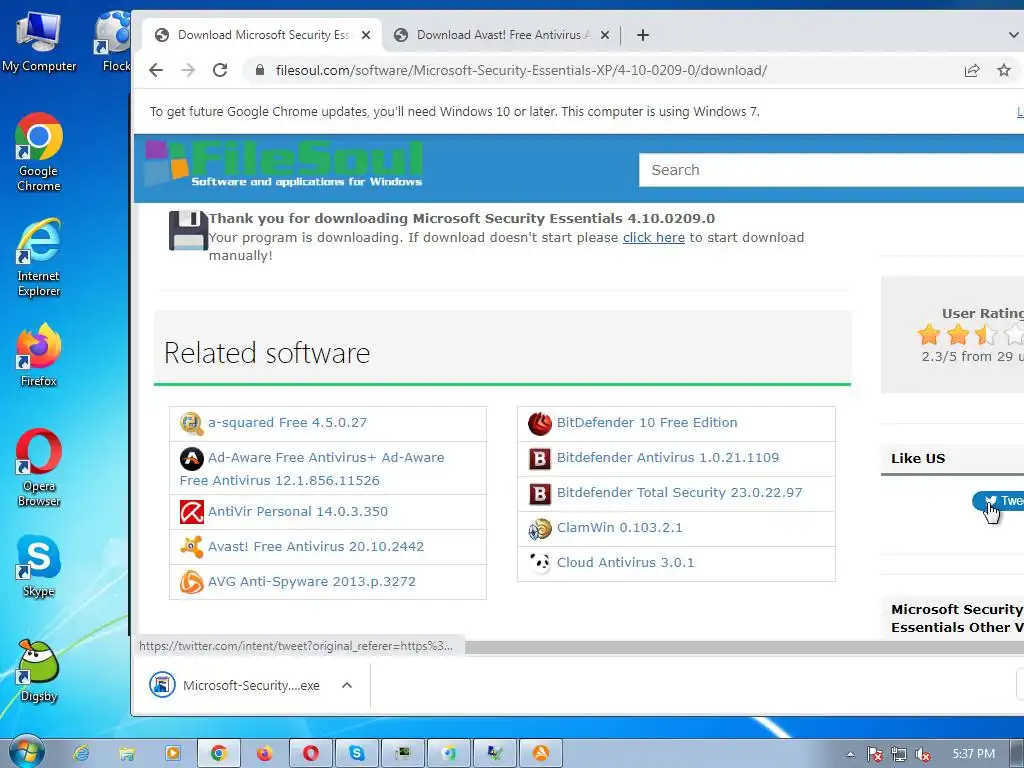Open Windows Explorer folder in taskbar
1024x768 pixels.
coord(127,753)
